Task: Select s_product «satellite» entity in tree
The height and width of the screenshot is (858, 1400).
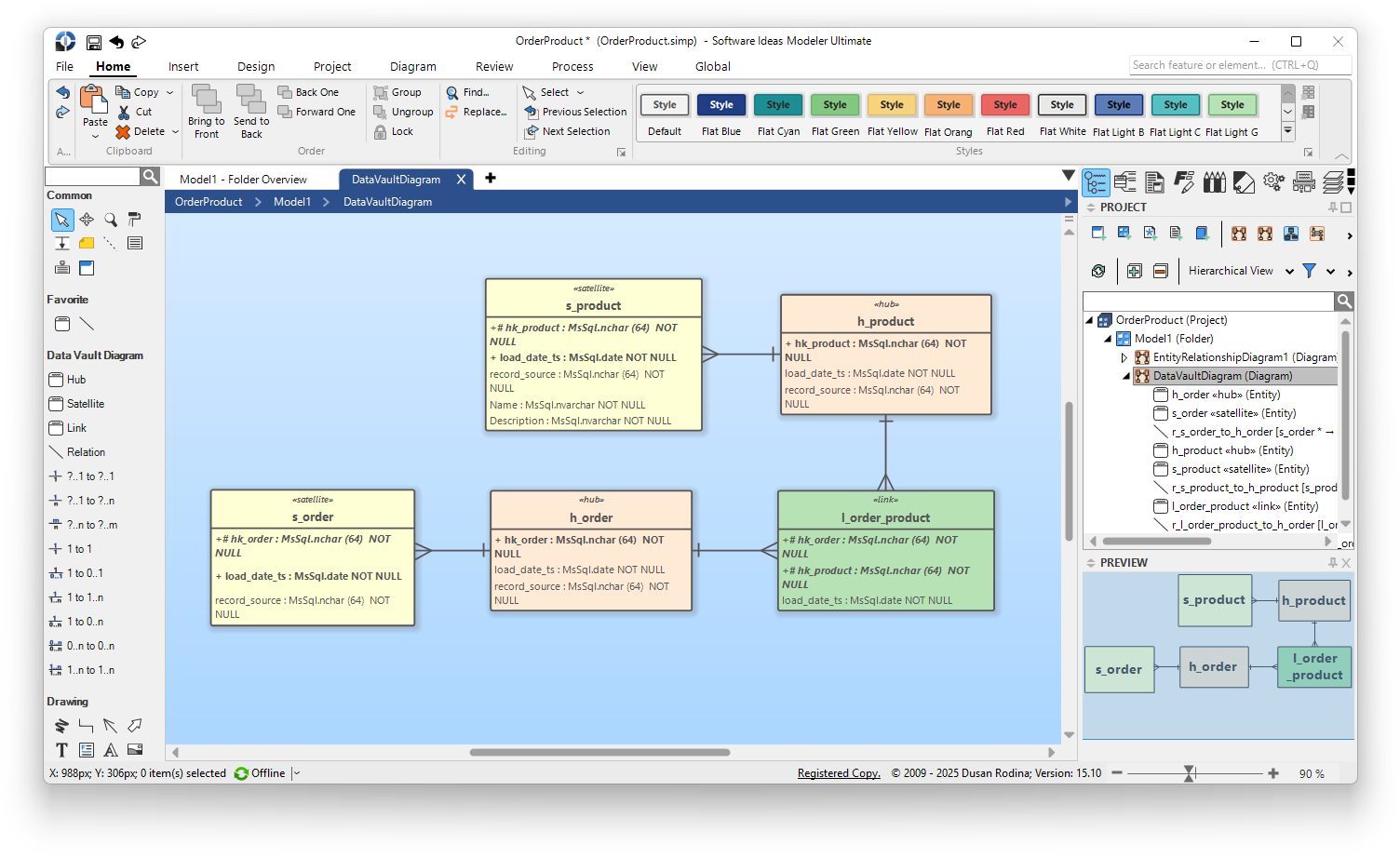Action: (1231, 469)
